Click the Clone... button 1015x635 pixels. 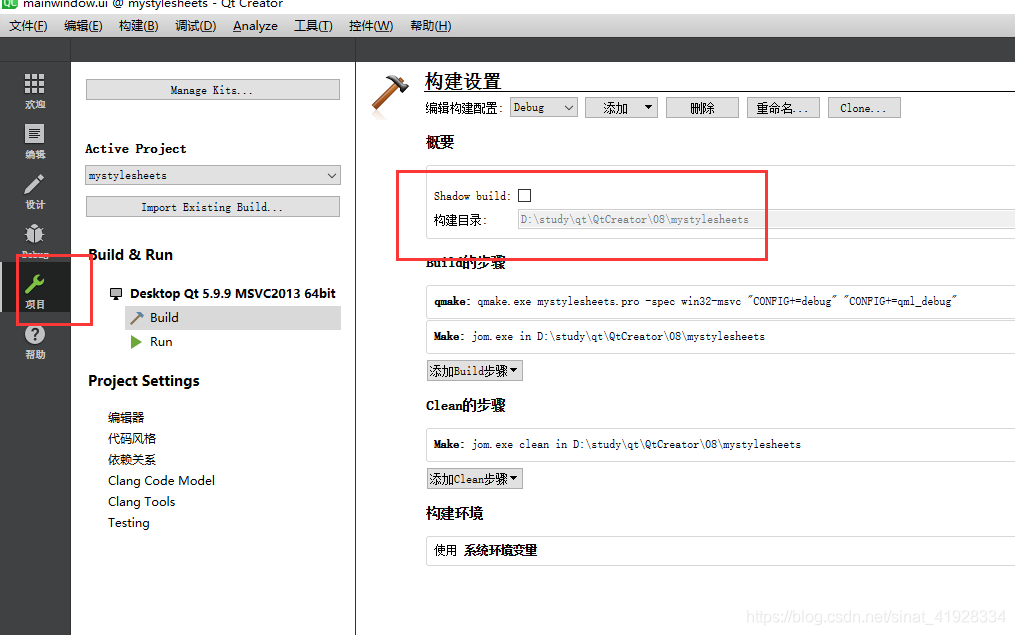[864, 107]
